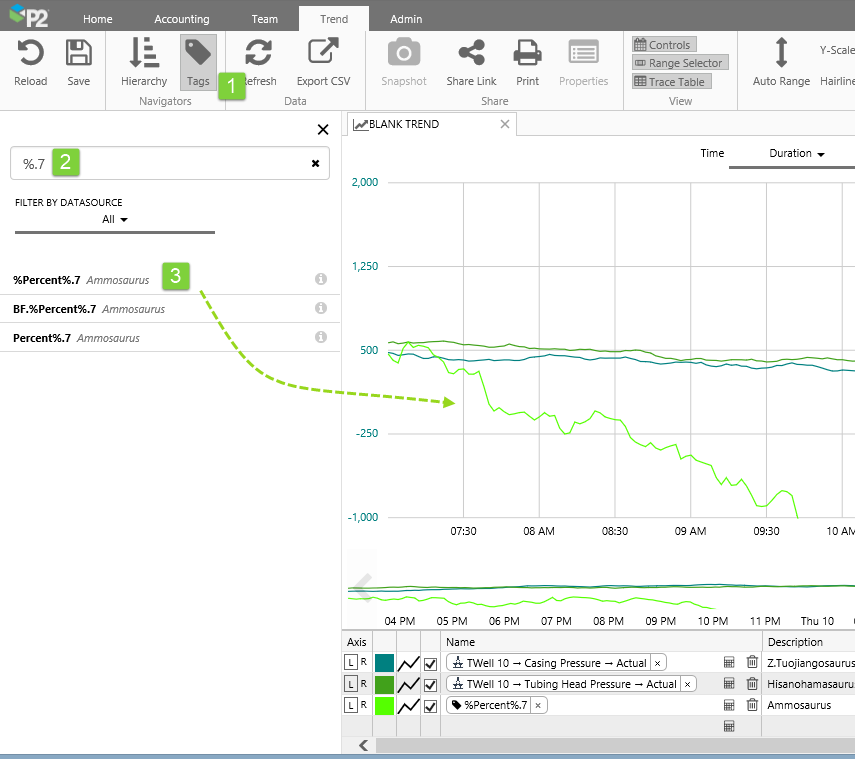Switch to the Accounting tab
The width and height of the screenshot is (855, 759).
click(181, 19)
